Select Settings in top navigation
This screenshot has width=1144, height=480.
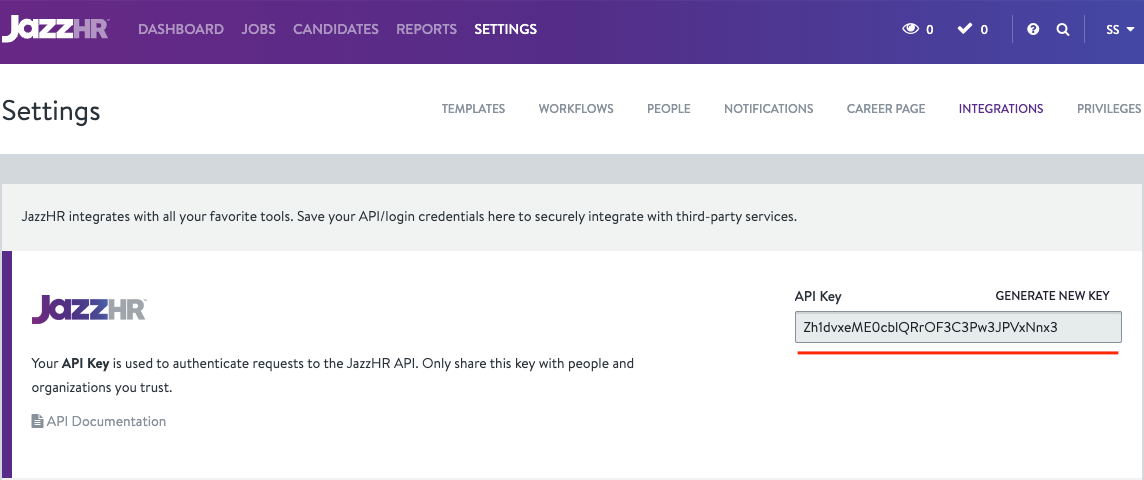pyautogui.click(x=506, y=29)
